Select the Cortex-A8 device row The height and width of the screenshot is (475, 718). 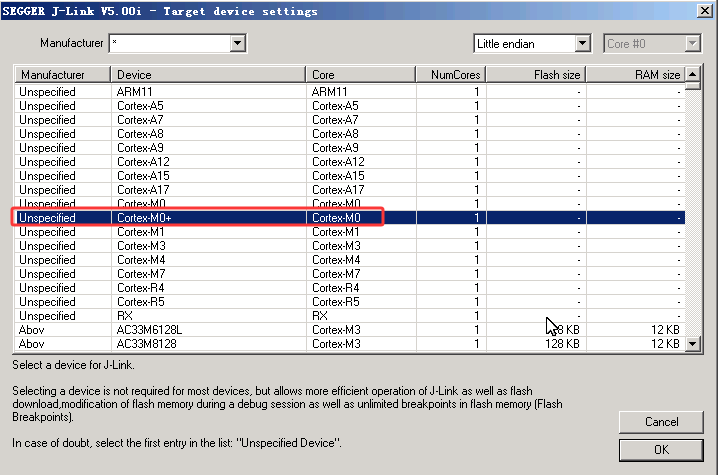tap(350, 134)
